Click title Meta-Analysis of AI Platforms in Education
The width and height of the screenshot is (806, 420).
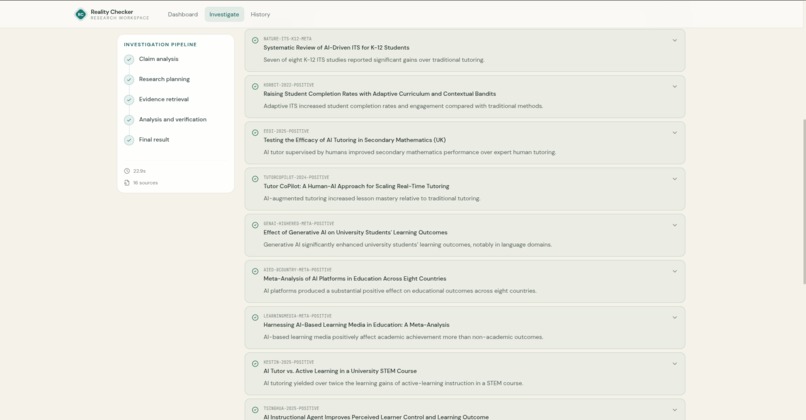tap(355, 279)
